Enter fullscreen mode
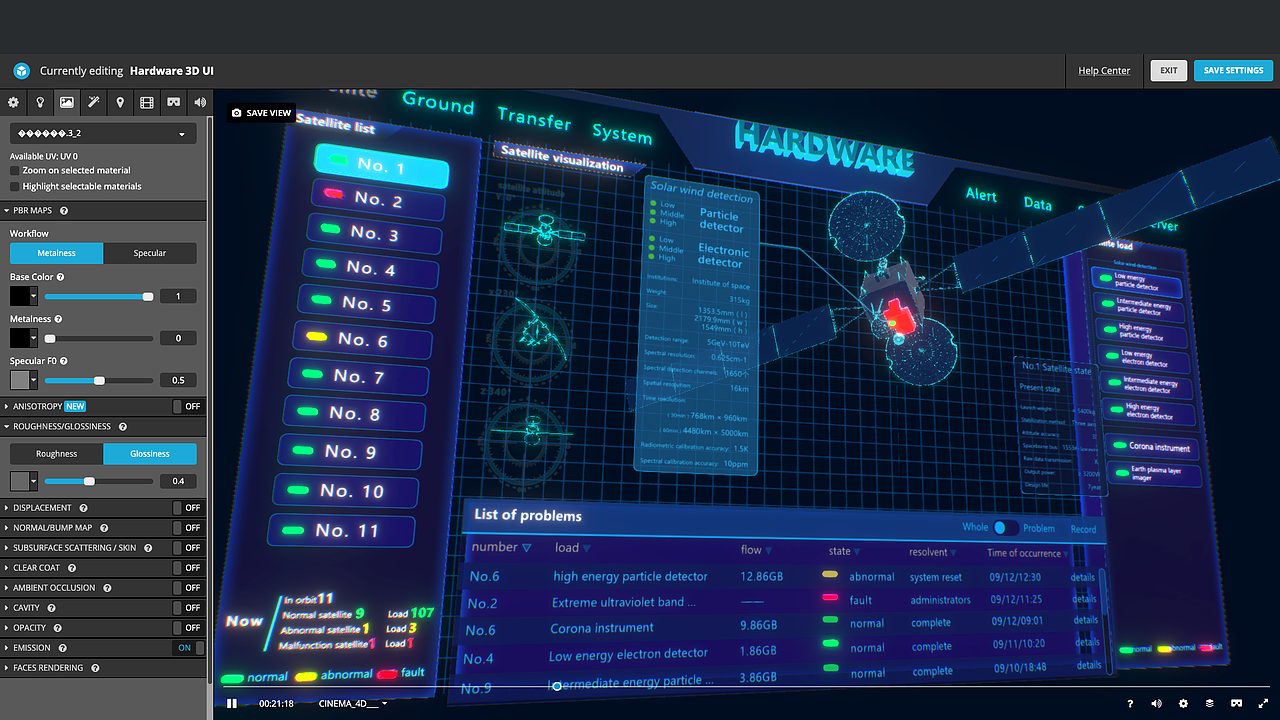Image resolution: width=1280 pixels, height=720 pixels. click(1263, 704)
